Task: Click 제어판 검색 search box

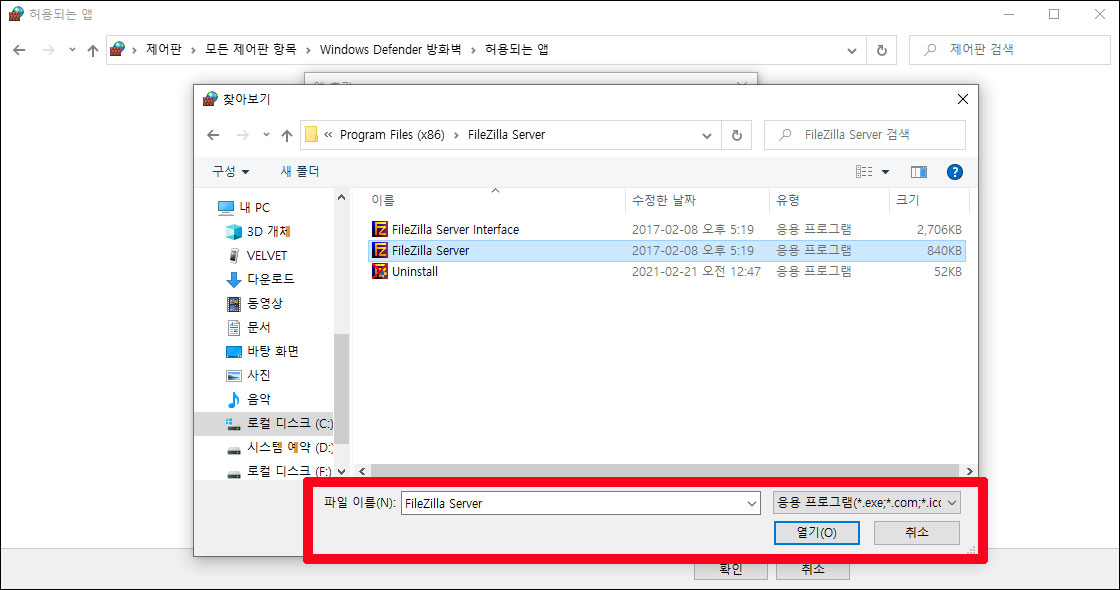Action: tap(1009, 50)
